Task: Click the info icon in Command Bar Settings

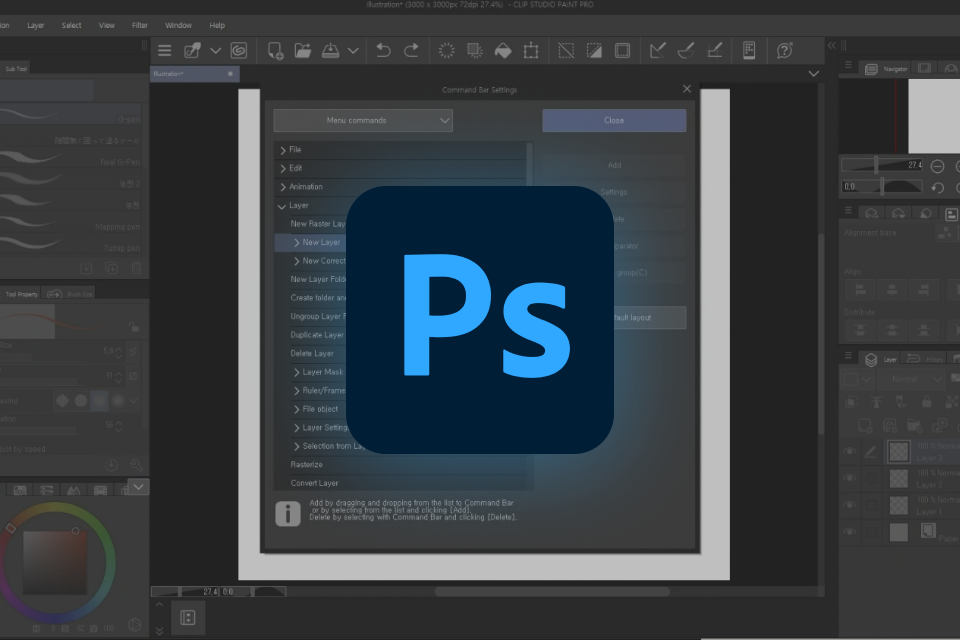Action: point(288,513)
